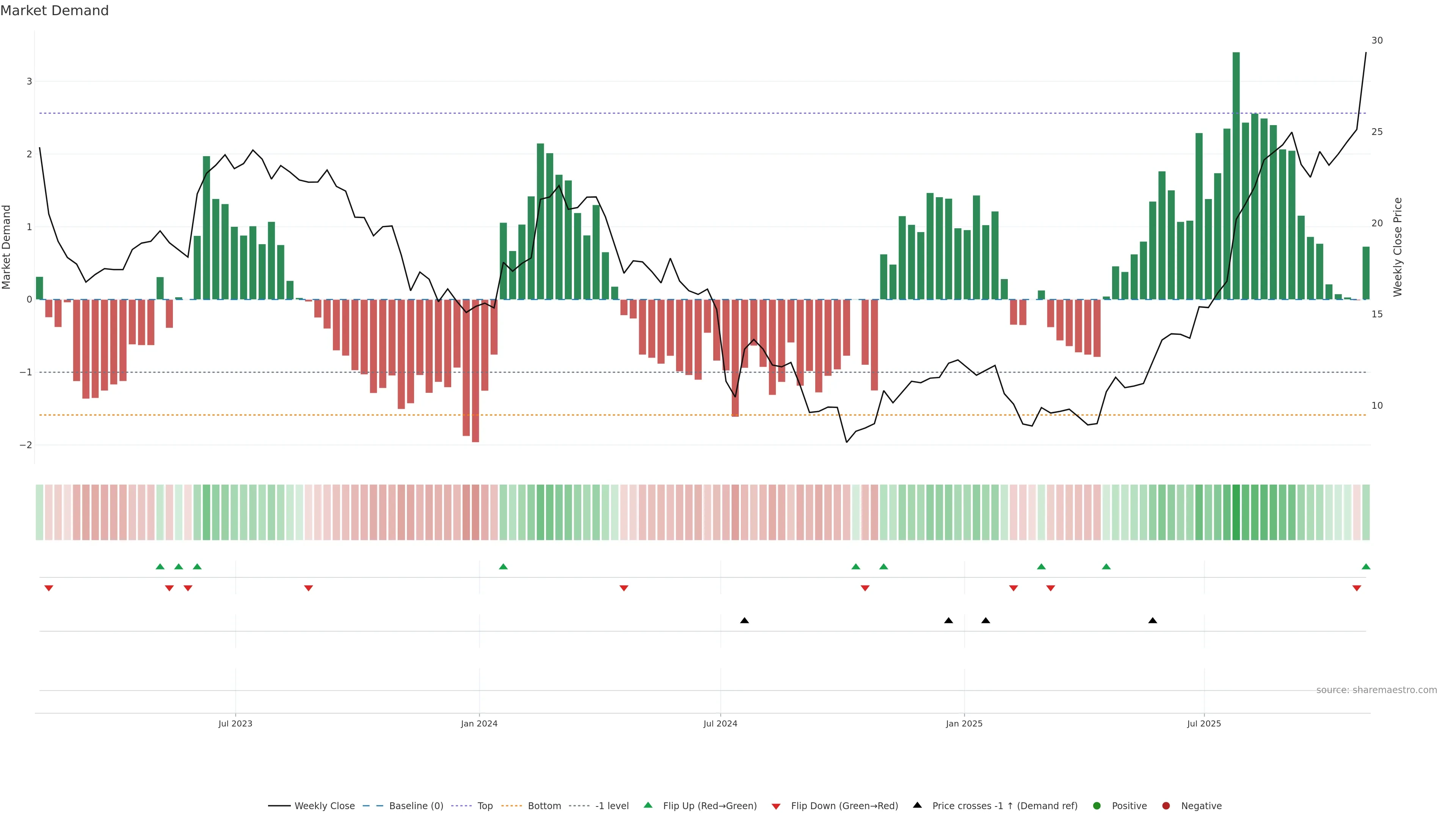
Task: Click the Jan 2025 x-axis label
Action: pos(964,723)
